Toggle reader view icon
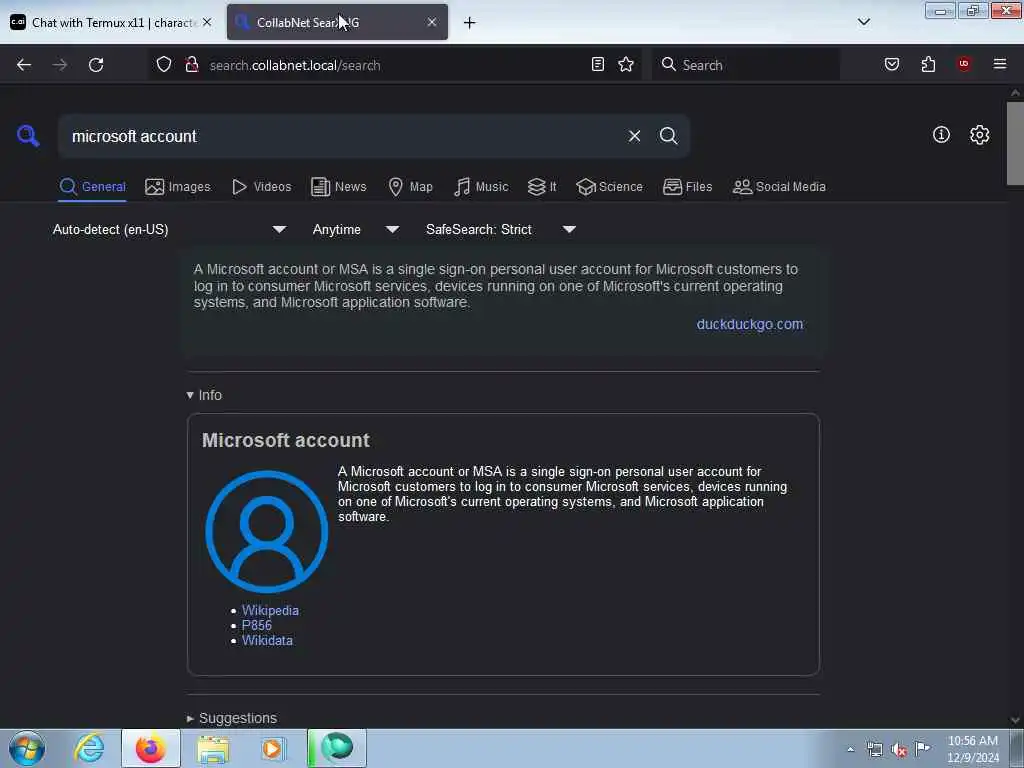The image size is (1024, 768). point(598,64)
